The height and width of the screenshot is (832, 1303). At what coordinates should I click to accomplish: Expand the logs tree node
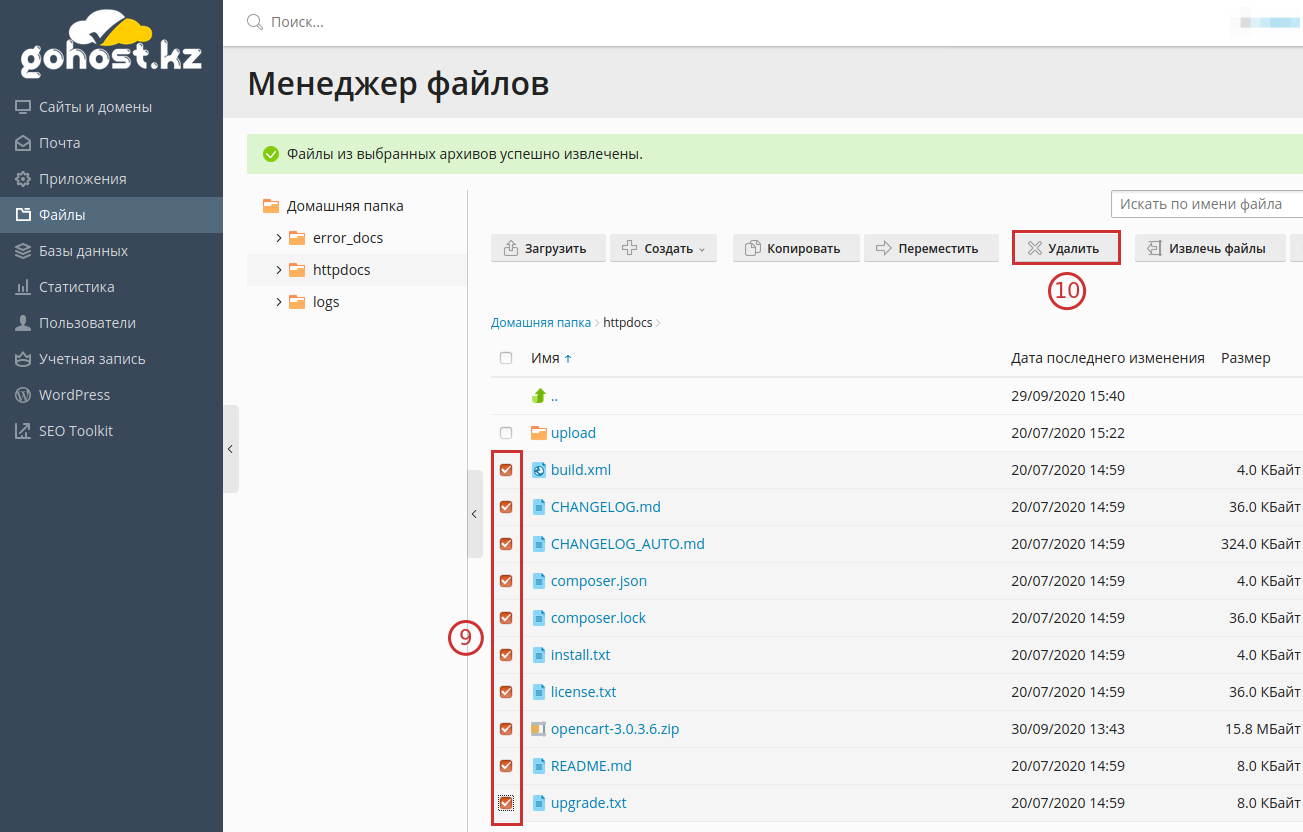click(279, 302)
